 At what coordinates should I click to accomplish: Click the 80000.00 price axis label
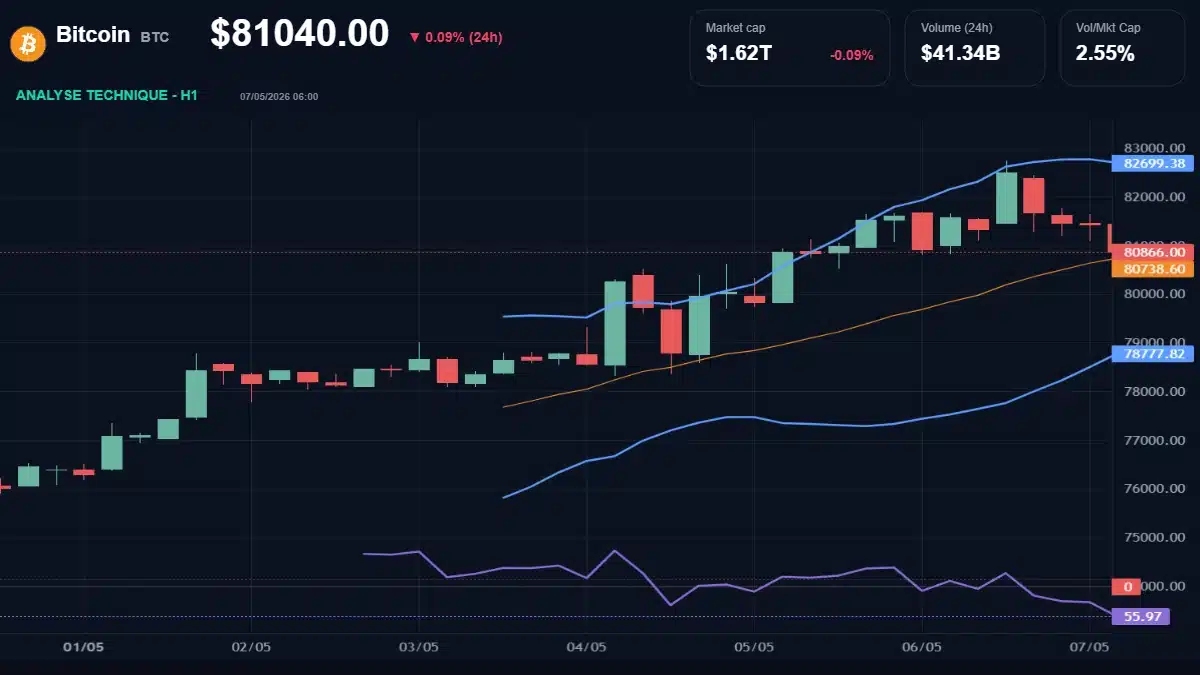[1155, 294]
